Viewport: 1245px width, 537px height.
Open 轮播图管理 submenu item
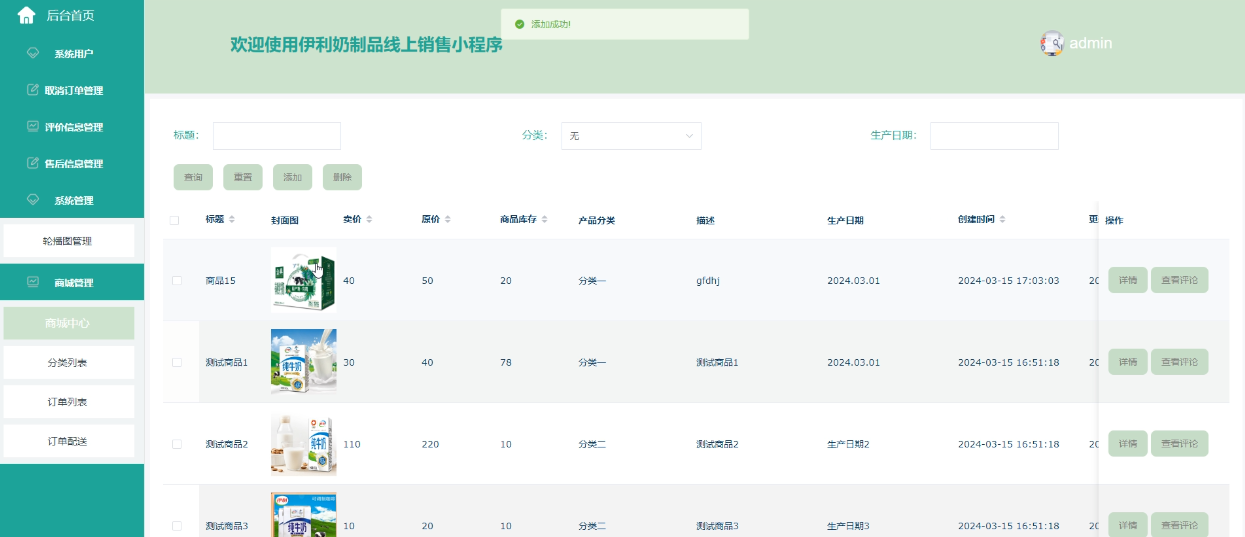69,241
